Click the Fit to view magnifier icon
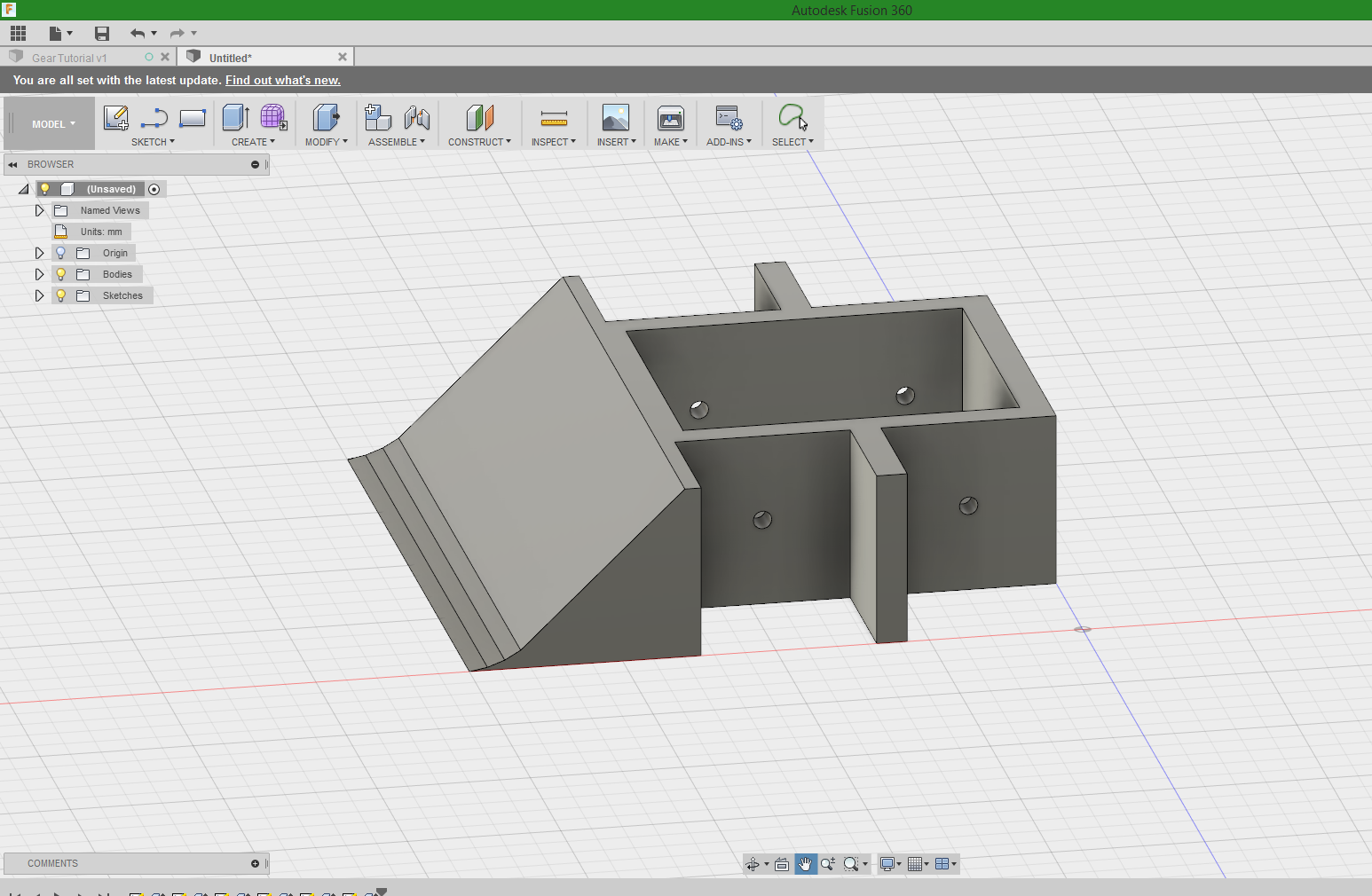 (x=850, y=863)
